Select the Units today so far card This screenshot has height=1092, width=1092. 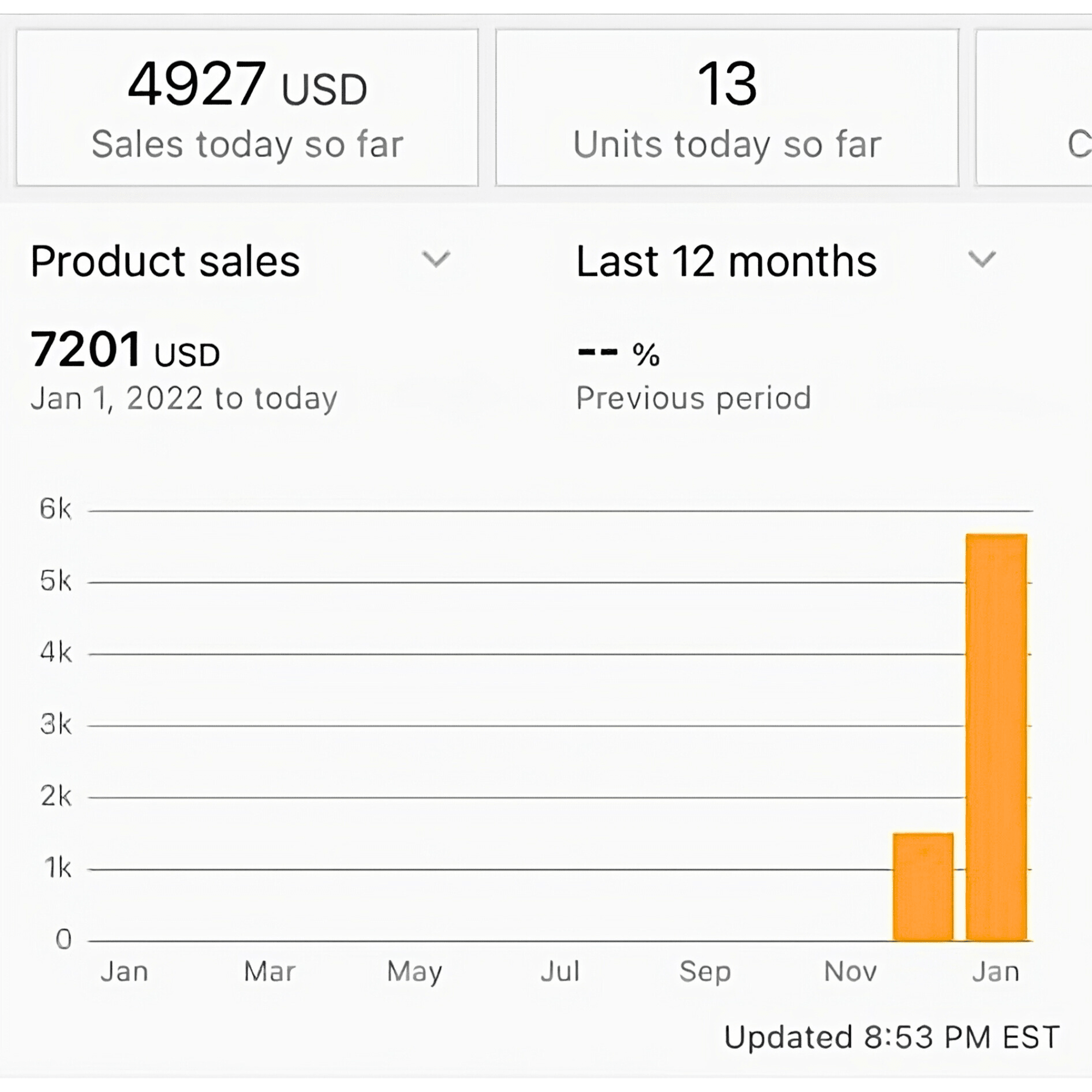pos(727,108)
